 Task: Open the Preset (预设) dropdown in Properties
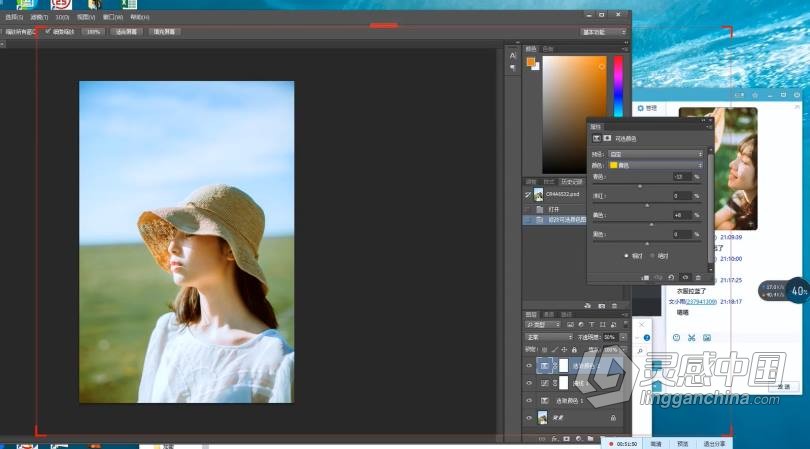tap(655, 154)
